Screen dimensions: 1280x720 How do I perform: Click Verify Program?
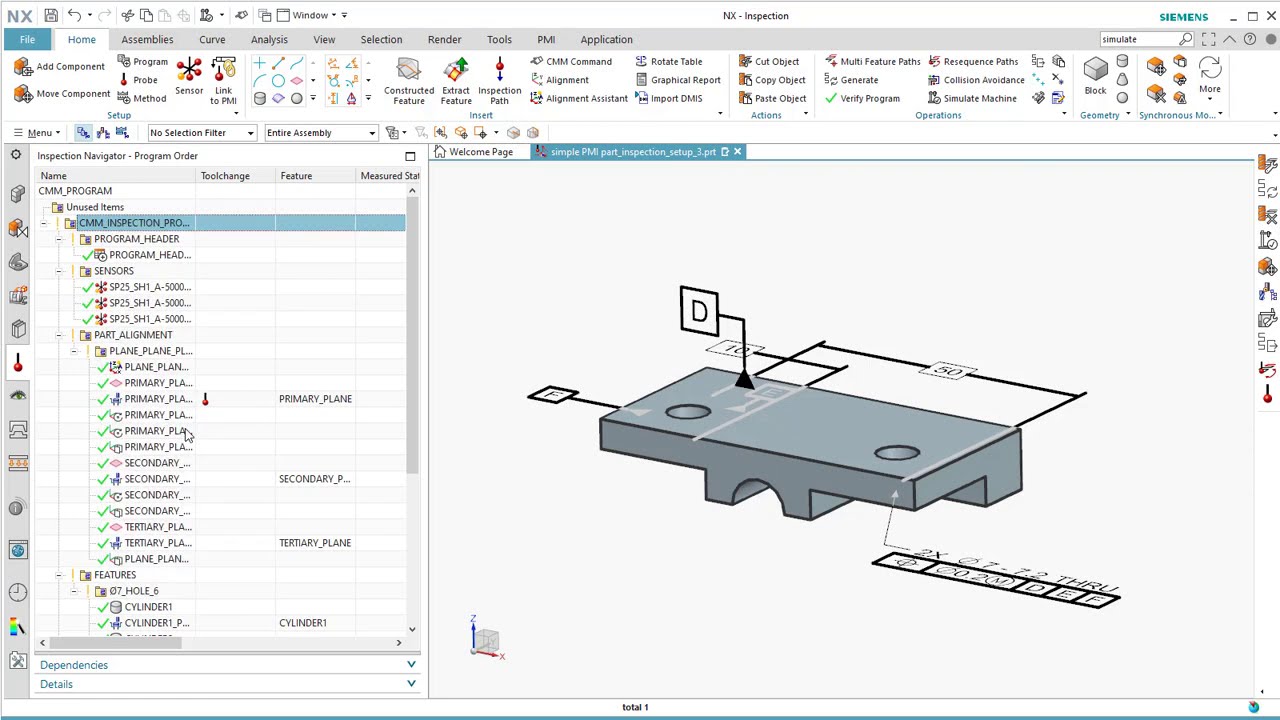tap(861, 98)
